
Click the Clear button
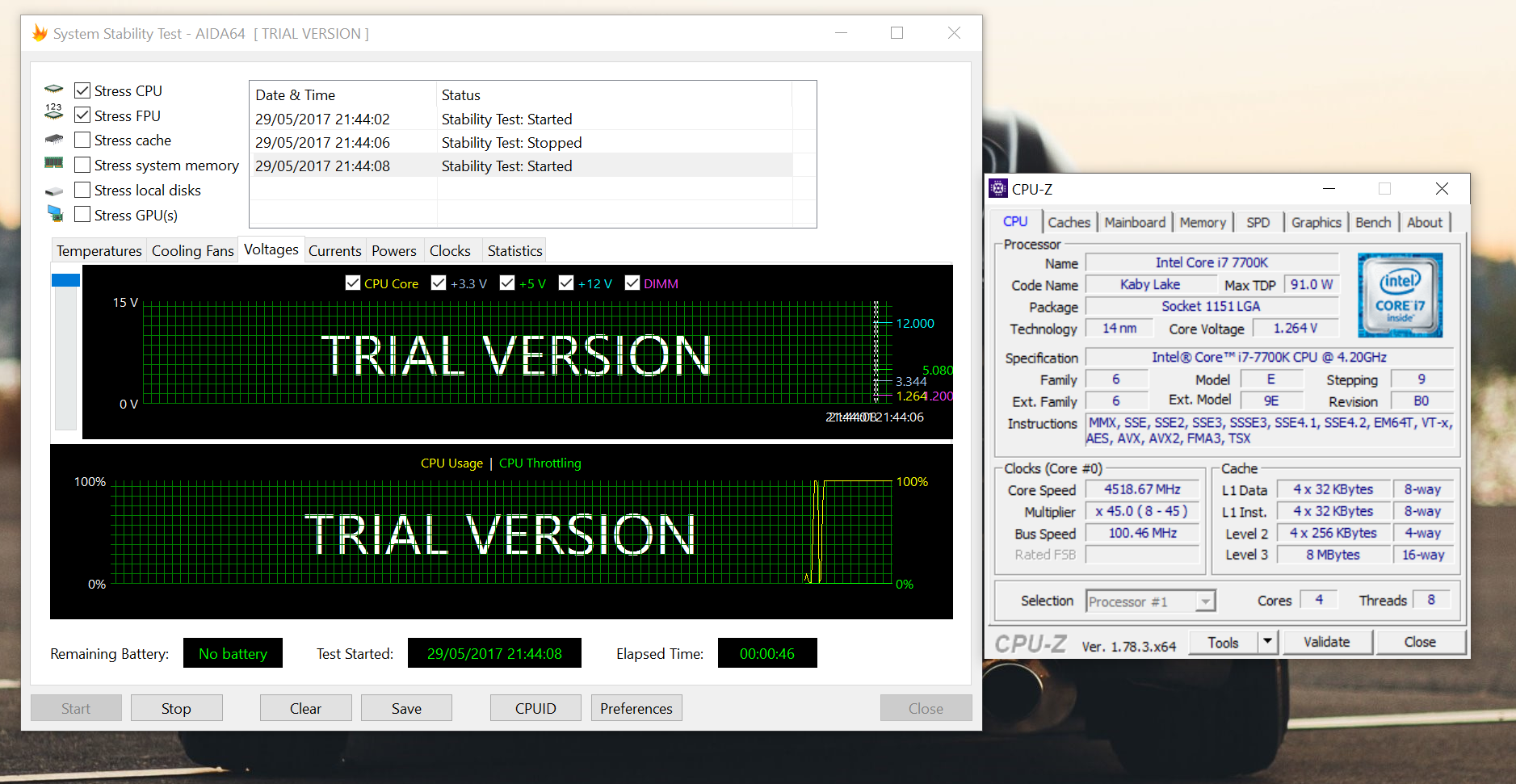(x=305, y=708)
